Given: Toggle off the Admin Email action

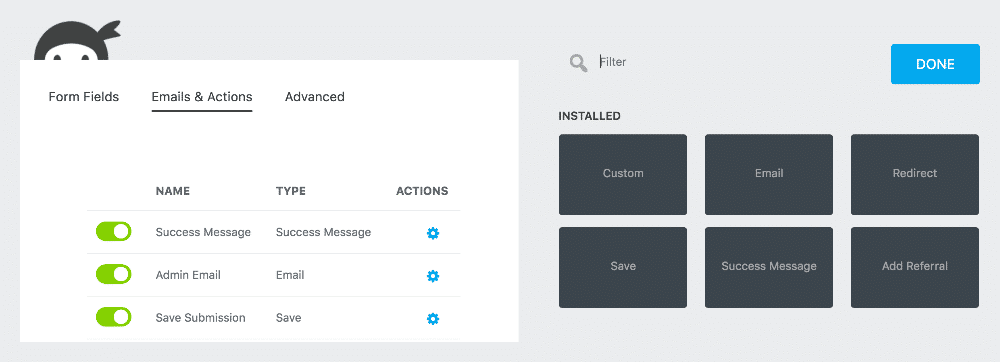Looking at the screenshot, I should click(x=114, y=274).
